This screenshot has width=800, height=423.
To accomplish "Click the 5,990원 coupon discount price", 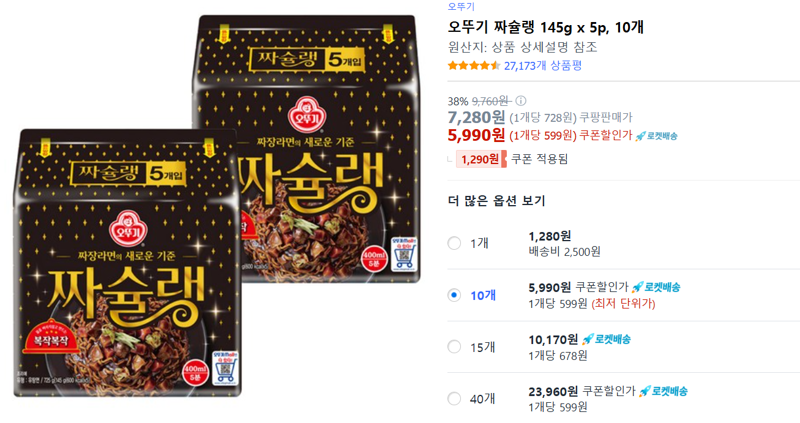I will (476, 135).
